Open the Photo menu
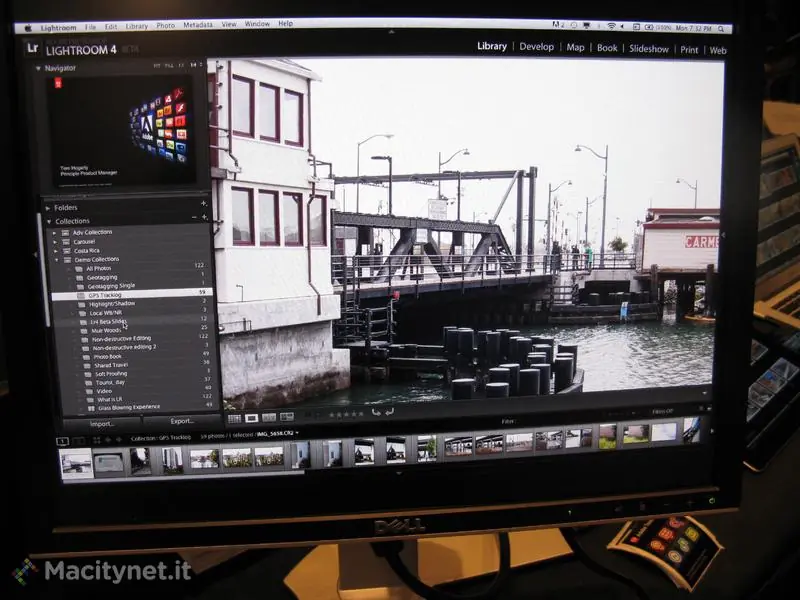Screen dimensions: 800x600 point(165,25)
